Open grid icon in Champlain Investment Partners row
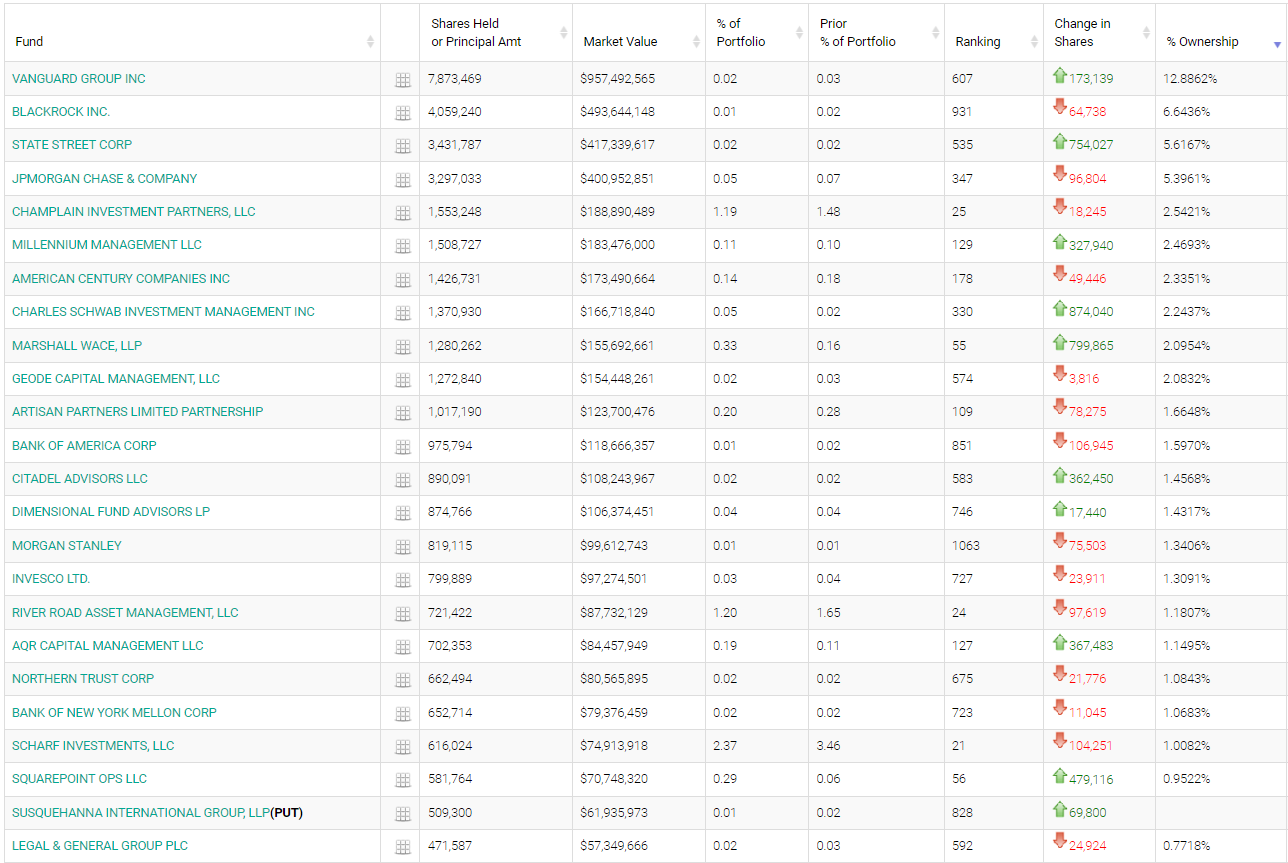The image size is (1288, 863). [403, 213]
